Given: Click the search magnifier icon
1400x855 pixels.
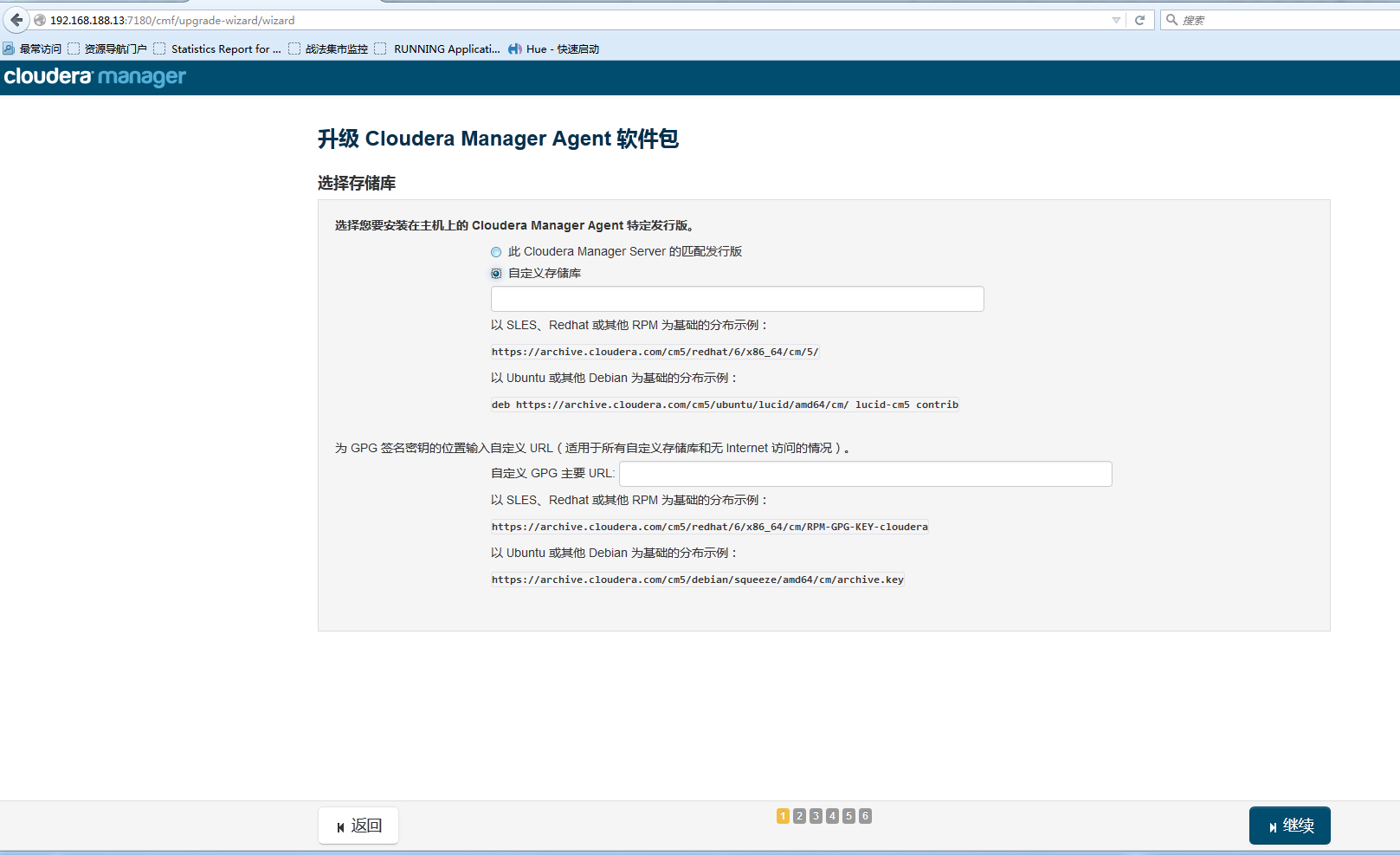Looking at the screenshot, I should (x=1171, y=20).
